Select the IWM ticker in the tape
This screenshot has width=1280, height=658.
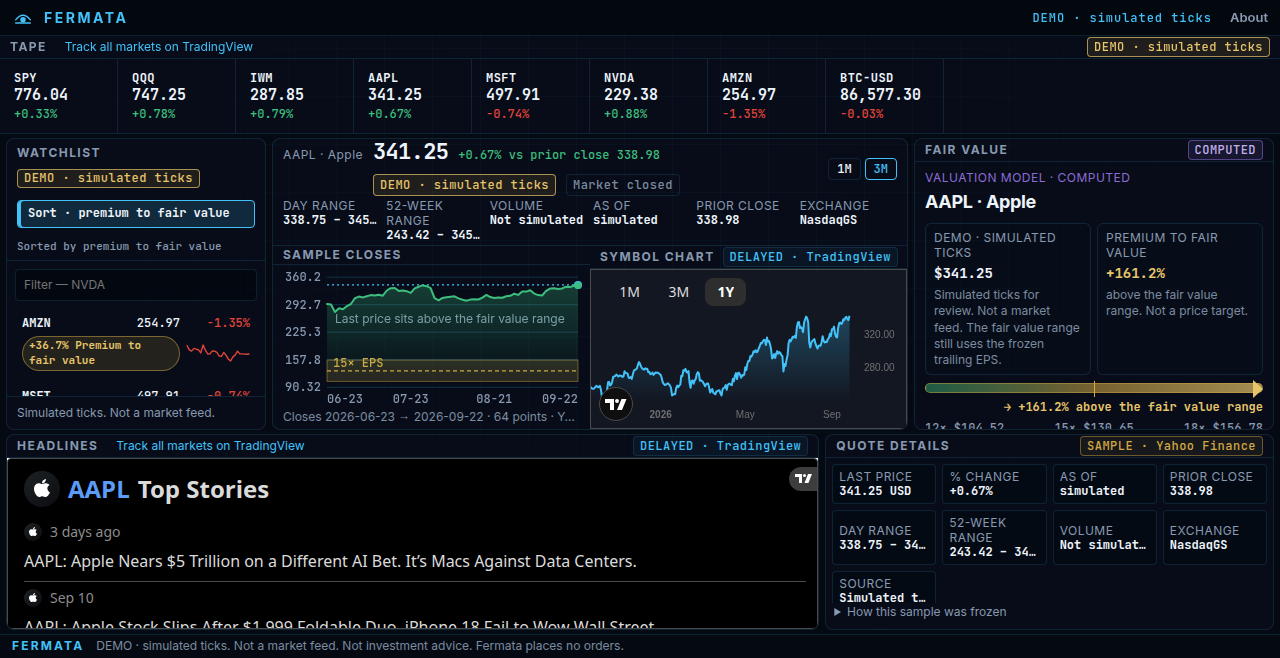pos(296,95)
